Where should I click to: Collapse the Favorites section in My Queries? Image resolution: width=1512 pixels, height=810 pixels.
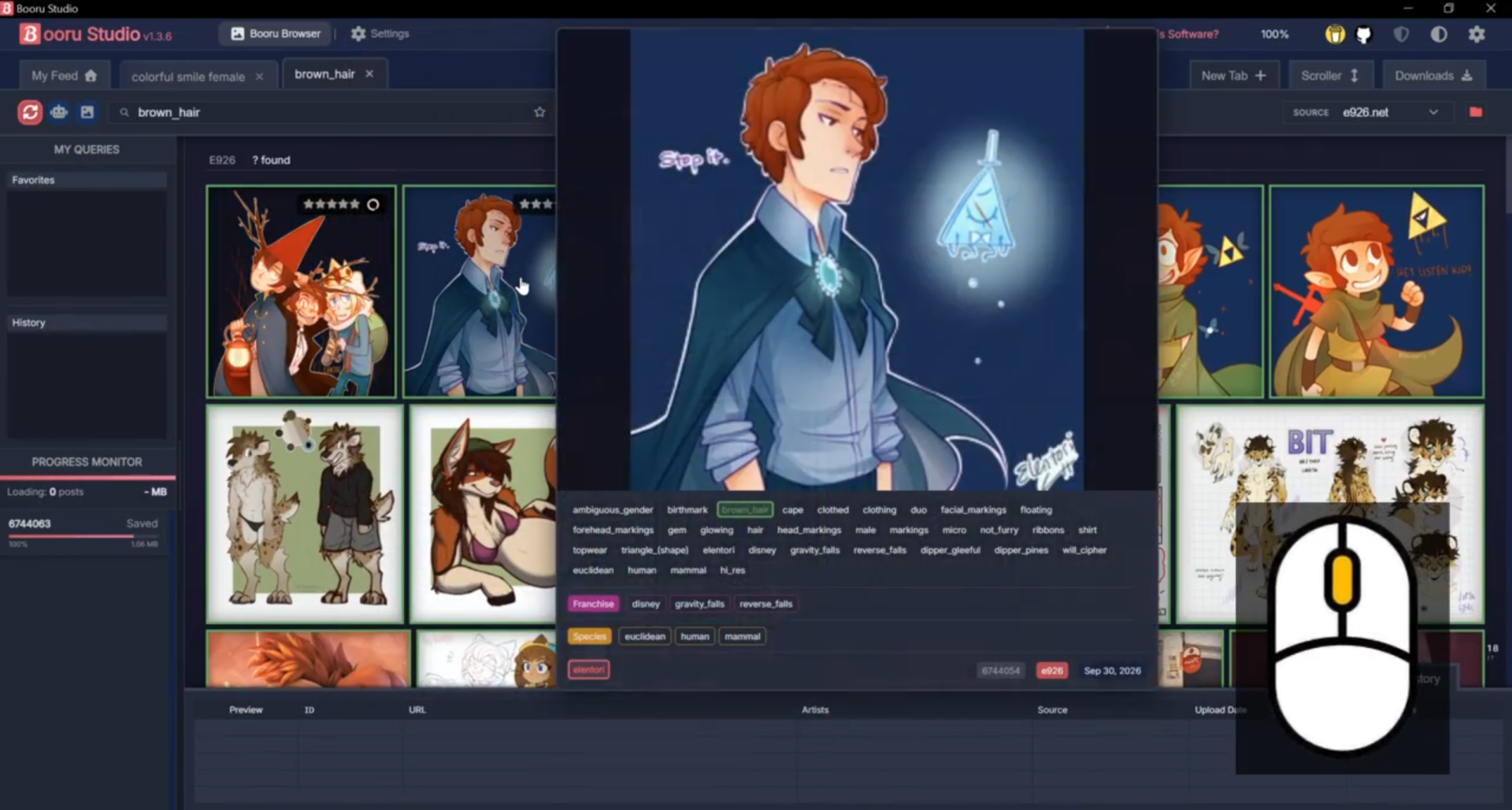[x=87, y=180]
